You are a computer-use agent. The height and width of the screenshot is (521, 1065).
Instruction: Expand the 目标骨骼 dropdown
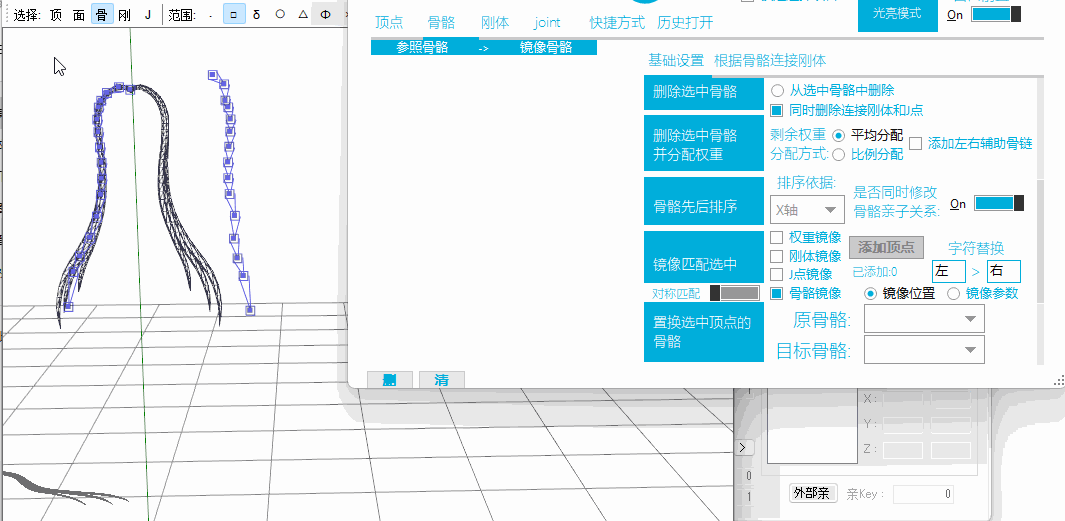click(x=924, y=350)
